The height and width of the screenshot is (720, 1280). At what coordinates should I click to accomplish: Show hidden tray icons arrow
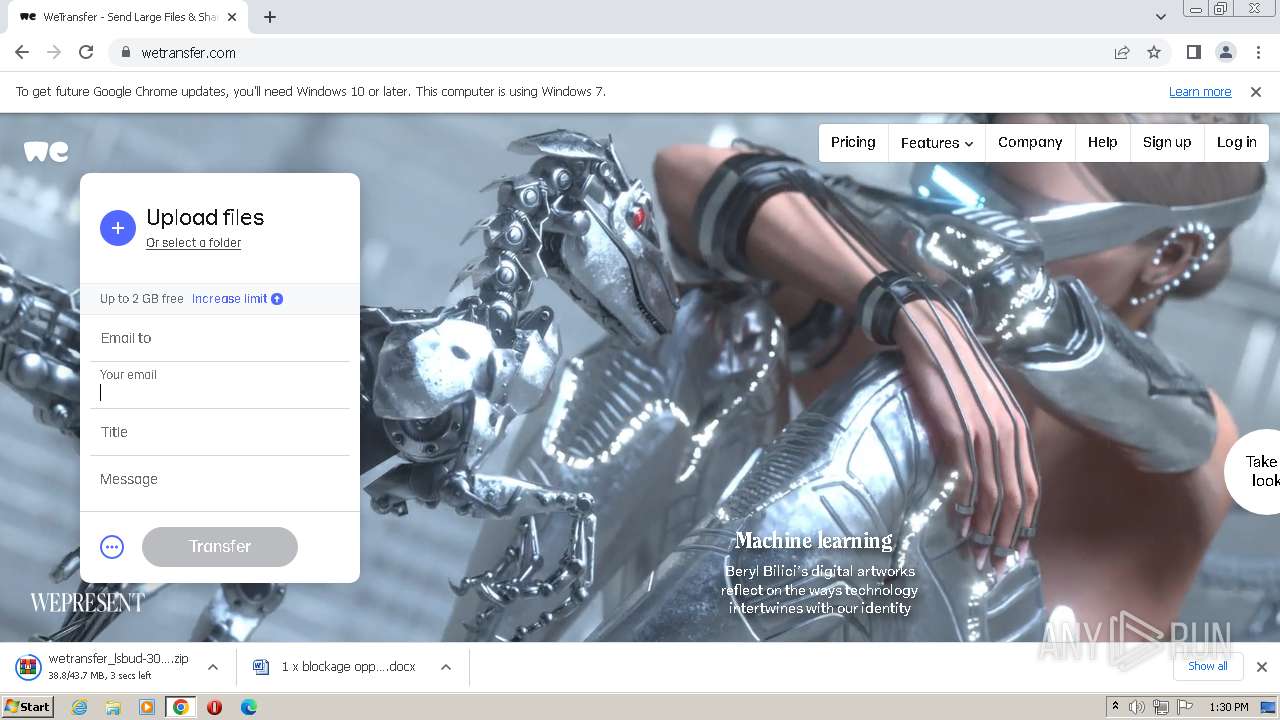click(1115, 707)
